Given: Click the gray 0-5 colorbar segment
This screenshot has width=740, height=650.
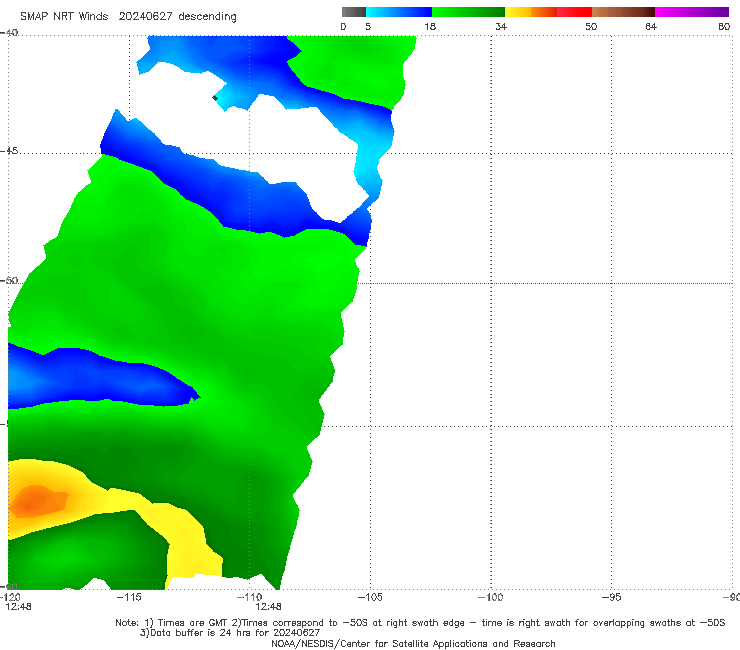Looking at the screenshot, I should pyautogui.click(x=353, y=12).
